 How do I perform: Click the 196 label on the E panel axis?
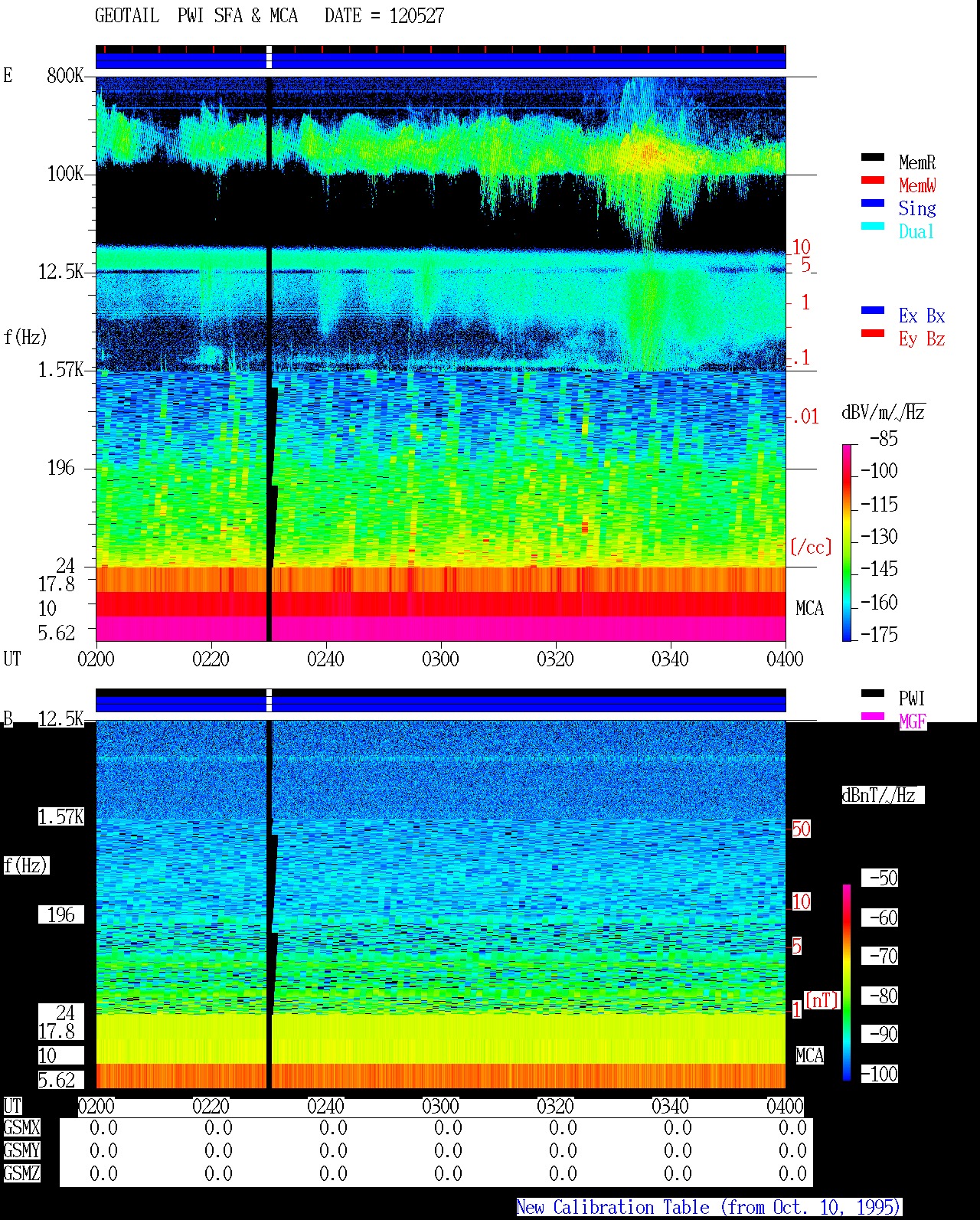[61, 467]
